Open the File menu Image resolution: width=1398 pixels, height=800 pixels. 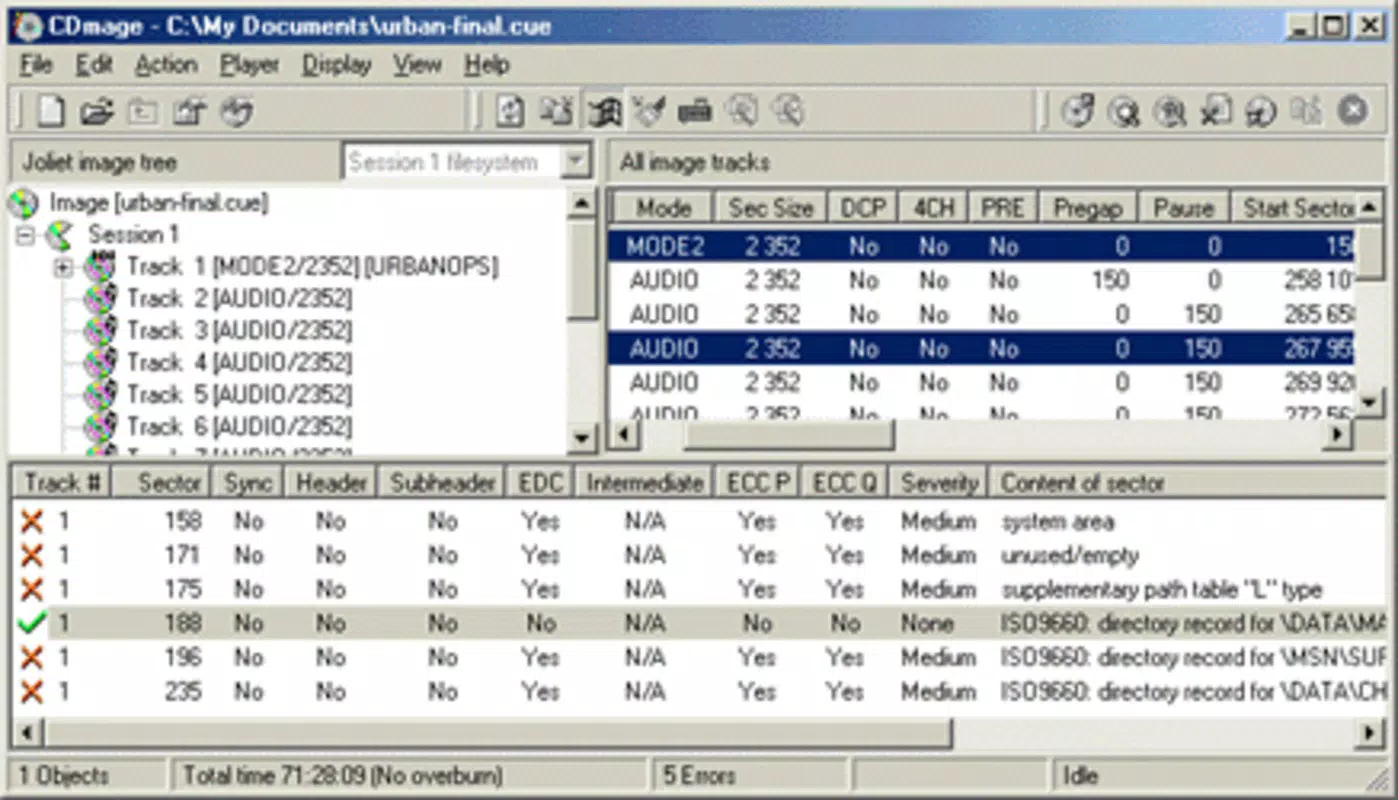tap(36, 65)
